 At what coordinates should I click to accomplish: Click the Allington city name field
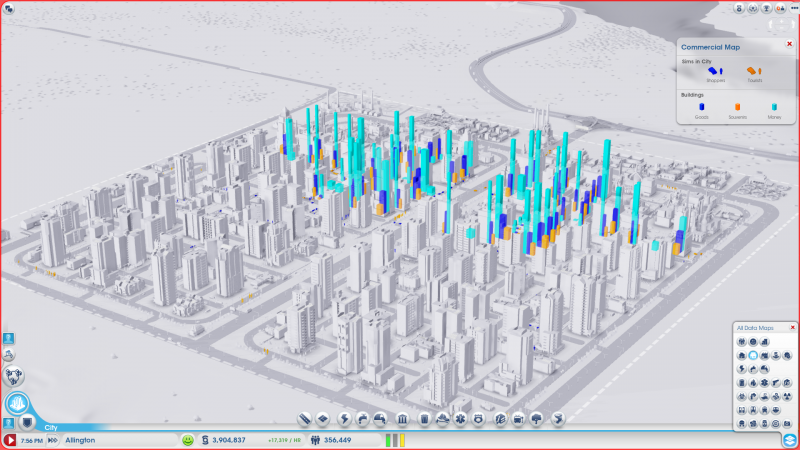[120, 440]
